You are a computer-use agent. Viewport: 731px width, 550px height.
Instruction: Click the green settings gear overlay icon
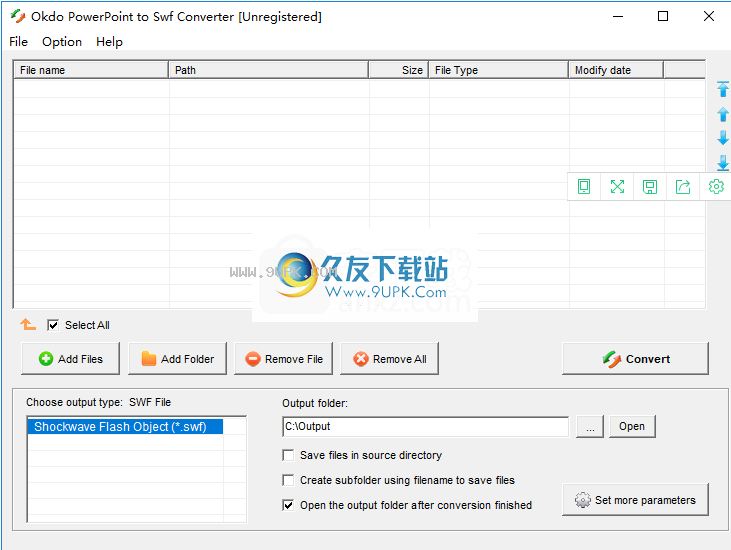716,186
